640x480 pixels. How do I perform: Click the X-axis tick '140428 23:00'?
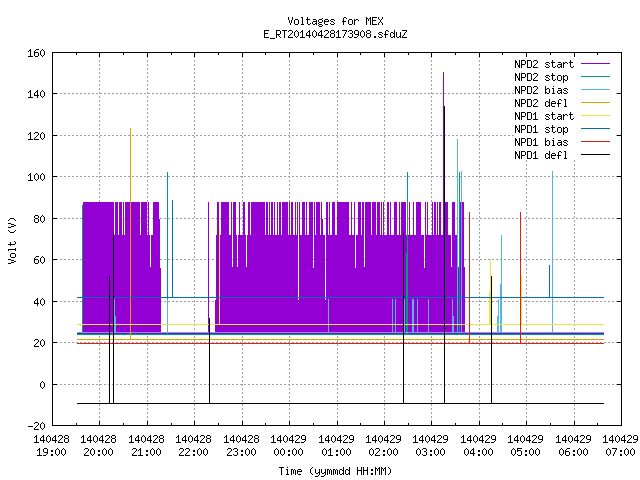coord(241,446)
